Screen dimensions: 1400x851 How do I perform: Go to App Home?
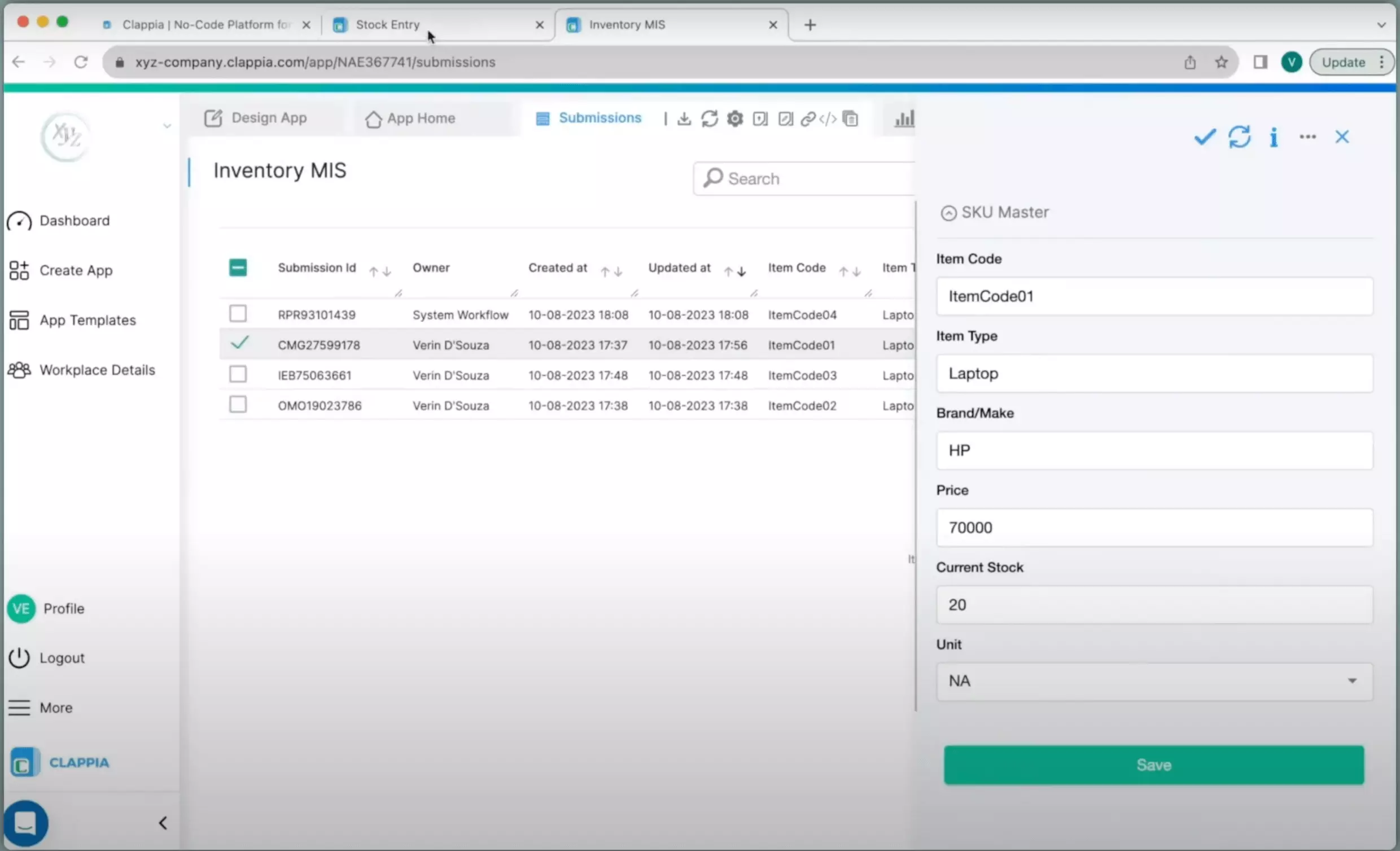421,118
